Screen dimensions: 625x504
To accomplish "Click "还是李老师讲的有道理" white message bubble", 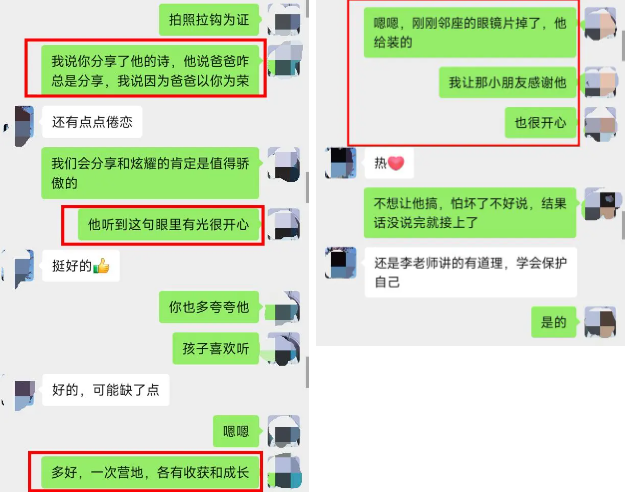I will point(471,272).
